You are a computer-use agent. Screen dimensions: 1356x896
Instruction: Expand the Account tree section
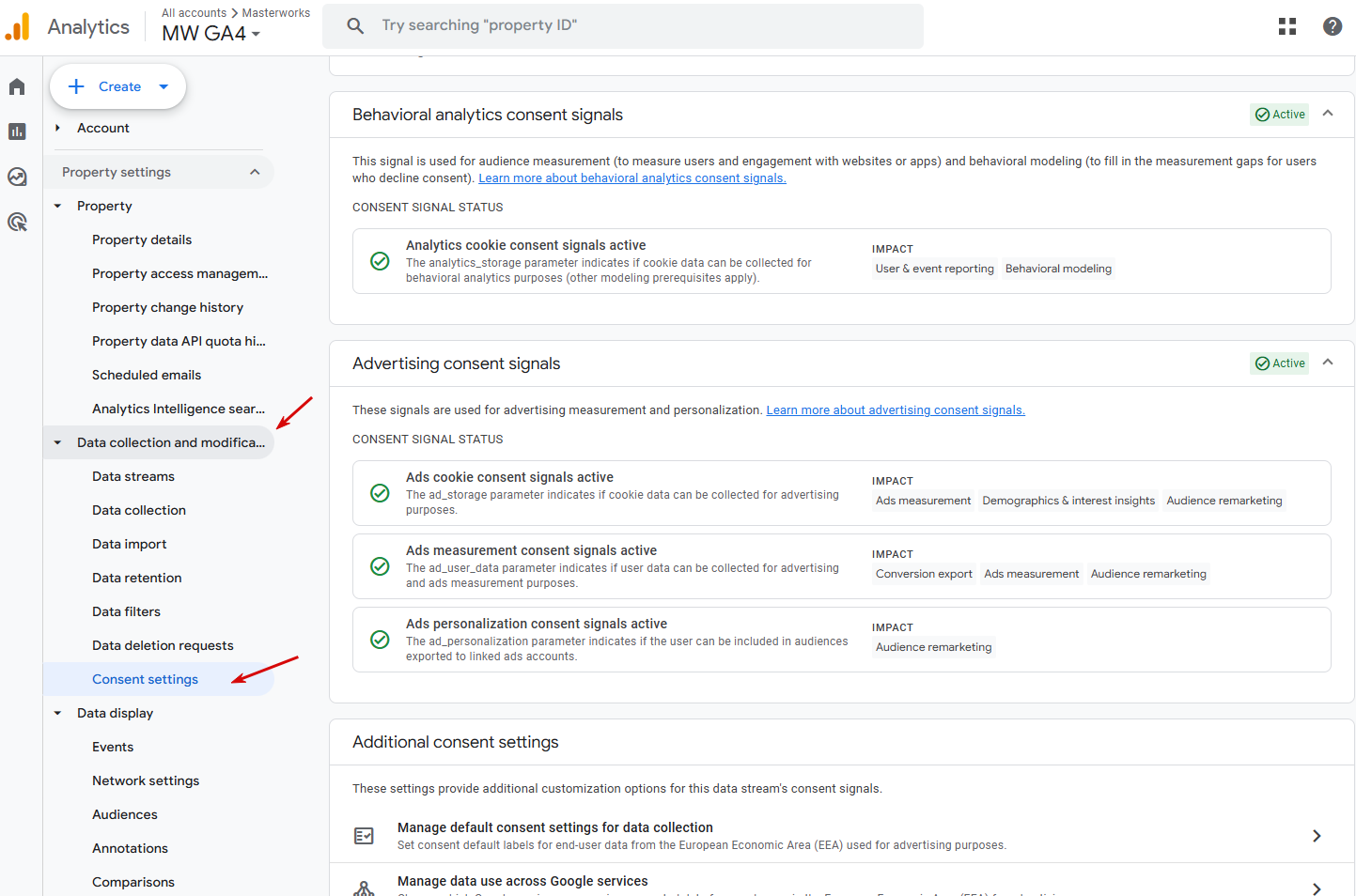click(57, 128)
